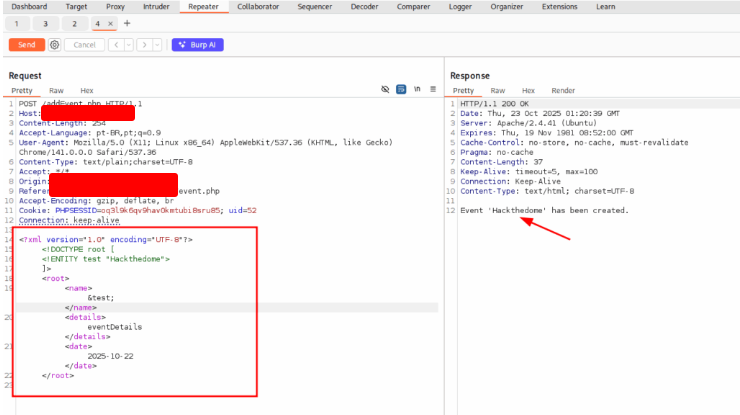
Task: Open the Repeater send settings gear
Action: pos(54,45)
